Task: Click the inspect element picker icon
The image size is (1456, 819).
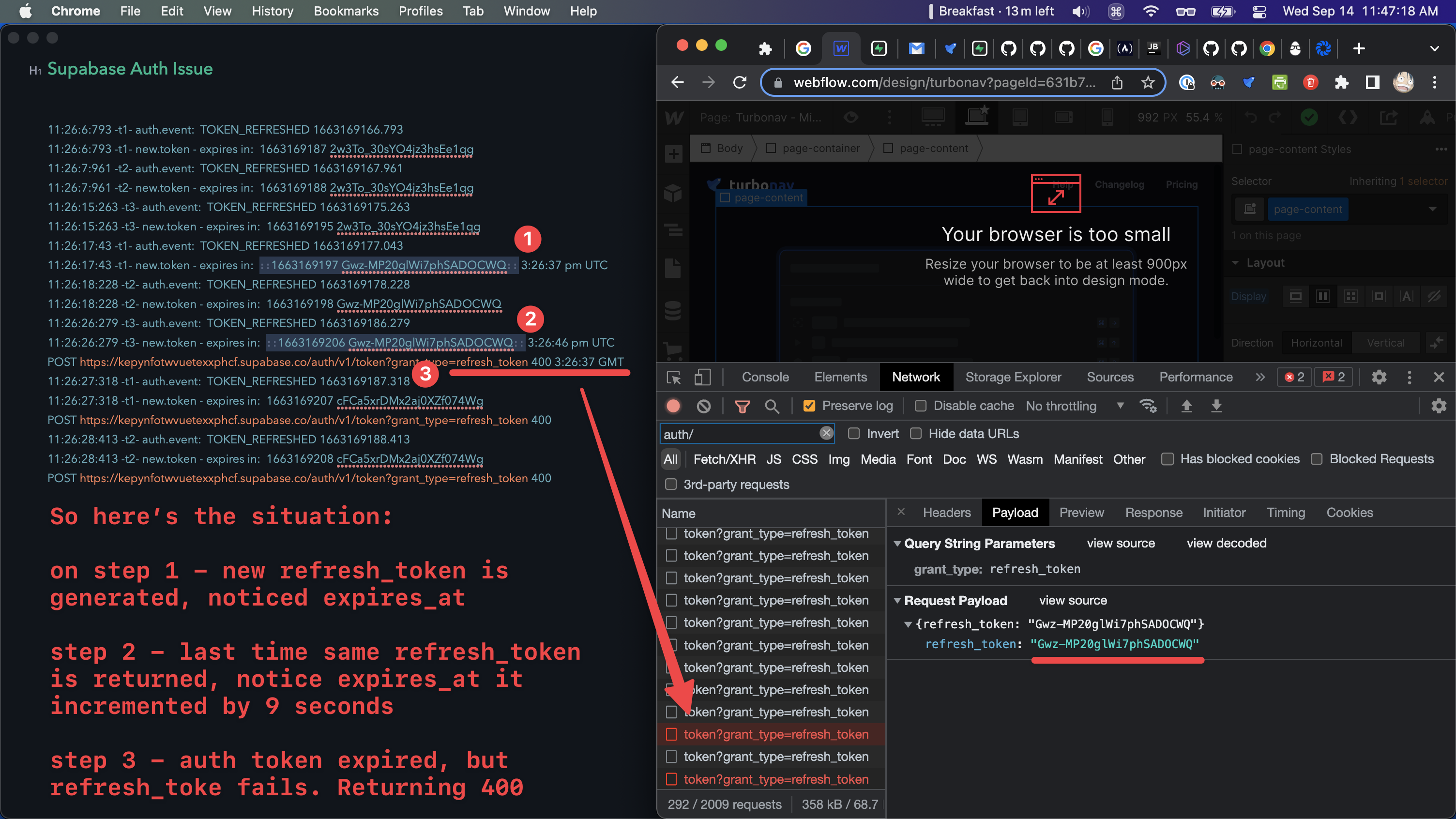Action: (674, 377)
